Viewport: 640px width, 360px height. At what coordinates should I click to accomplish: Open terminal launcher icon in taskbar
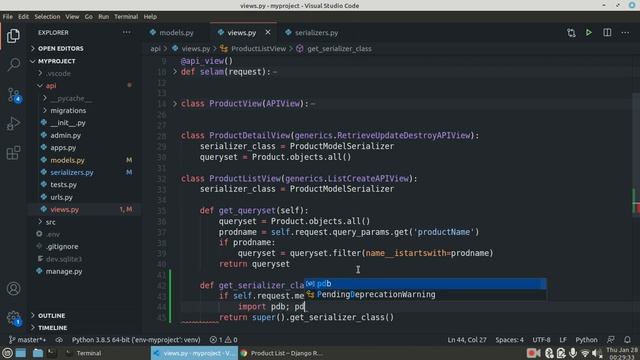[x=52, y=353]
